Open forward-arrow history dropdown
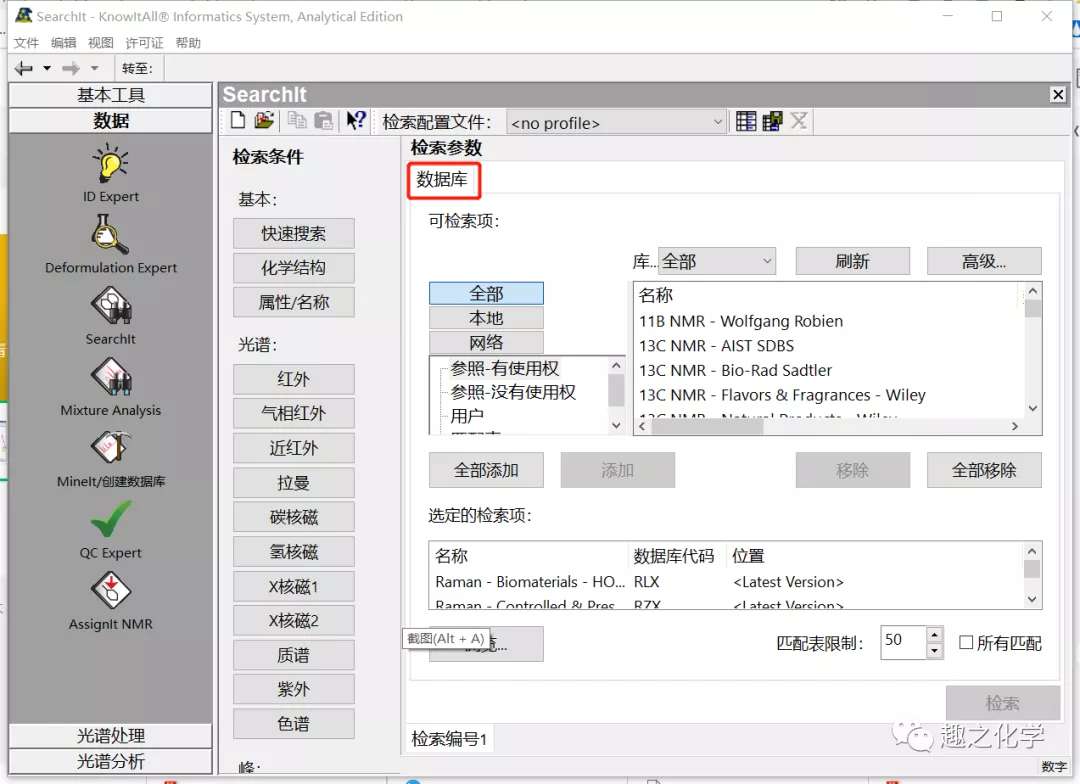The image size is (1080, 784). pos(94,68)
